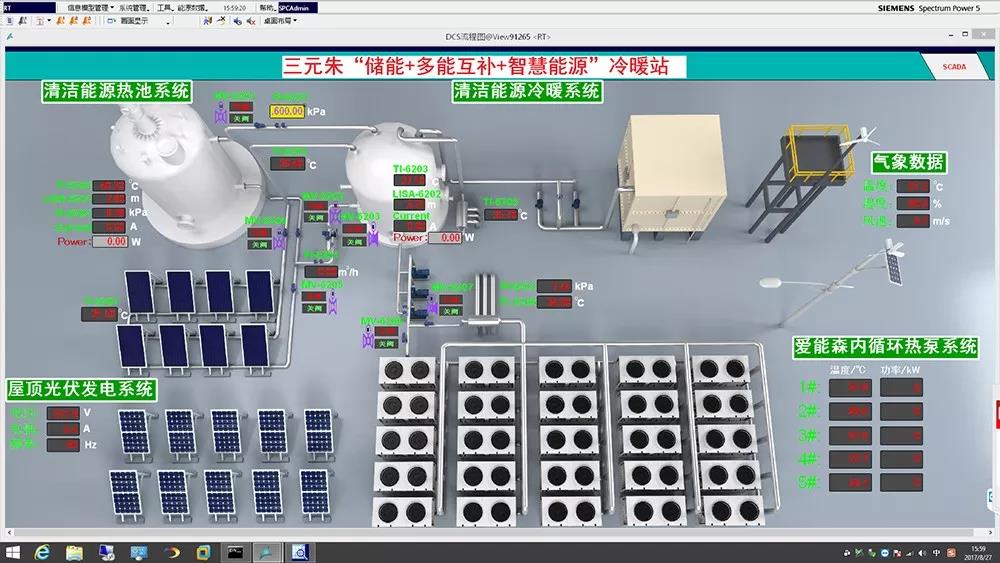This screenshot has height=563, width=1000.
Task: Click the SCADA button at top right
Action: pos(954,67)
